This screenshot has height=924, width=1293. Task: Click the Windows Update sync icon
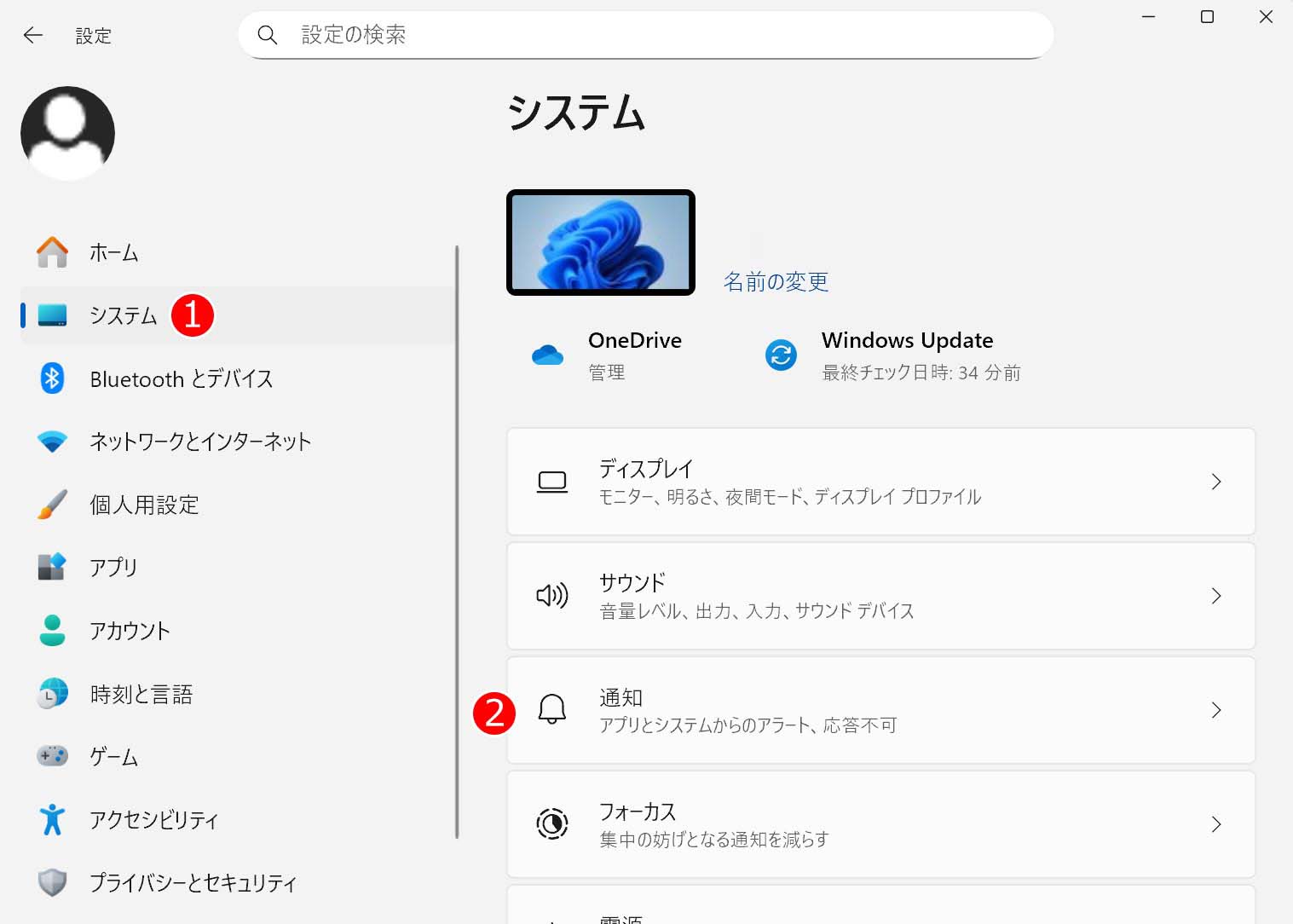tap(781, 355)
